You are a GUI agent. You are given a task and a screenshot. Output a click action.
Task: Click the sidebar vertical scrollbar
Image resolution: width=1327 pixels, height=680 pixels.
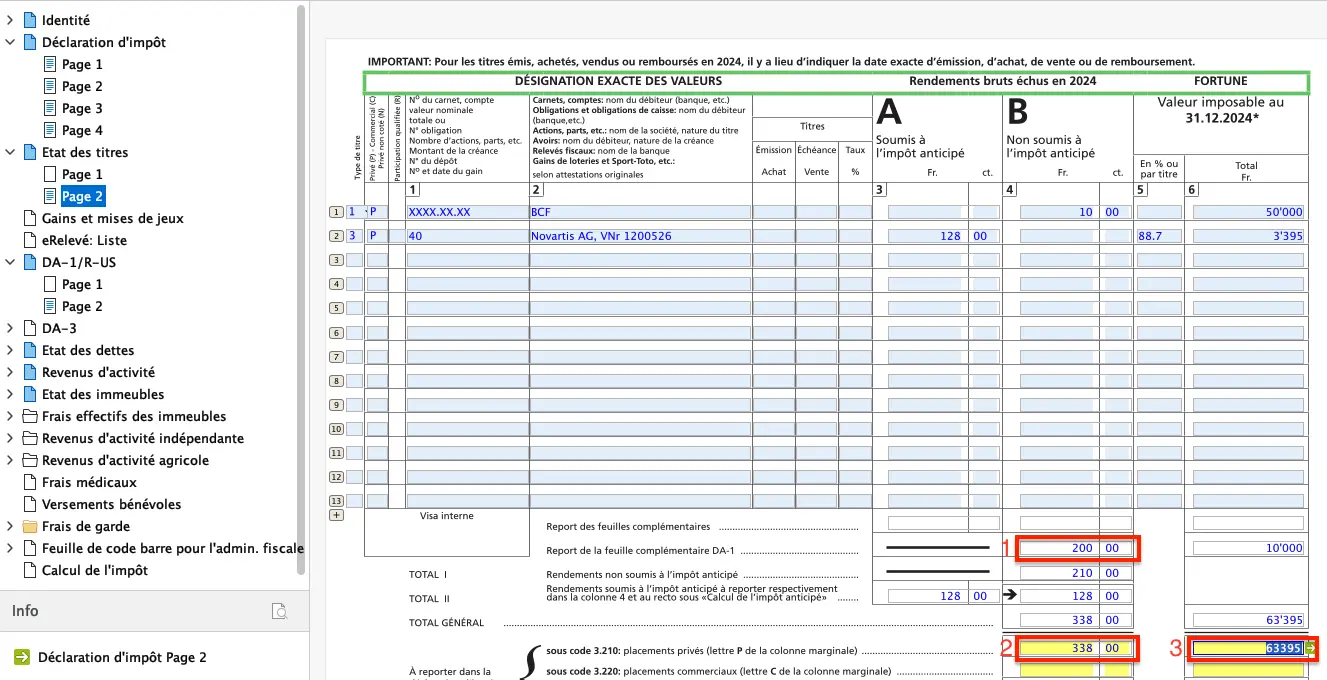click(x=301, y=290)
